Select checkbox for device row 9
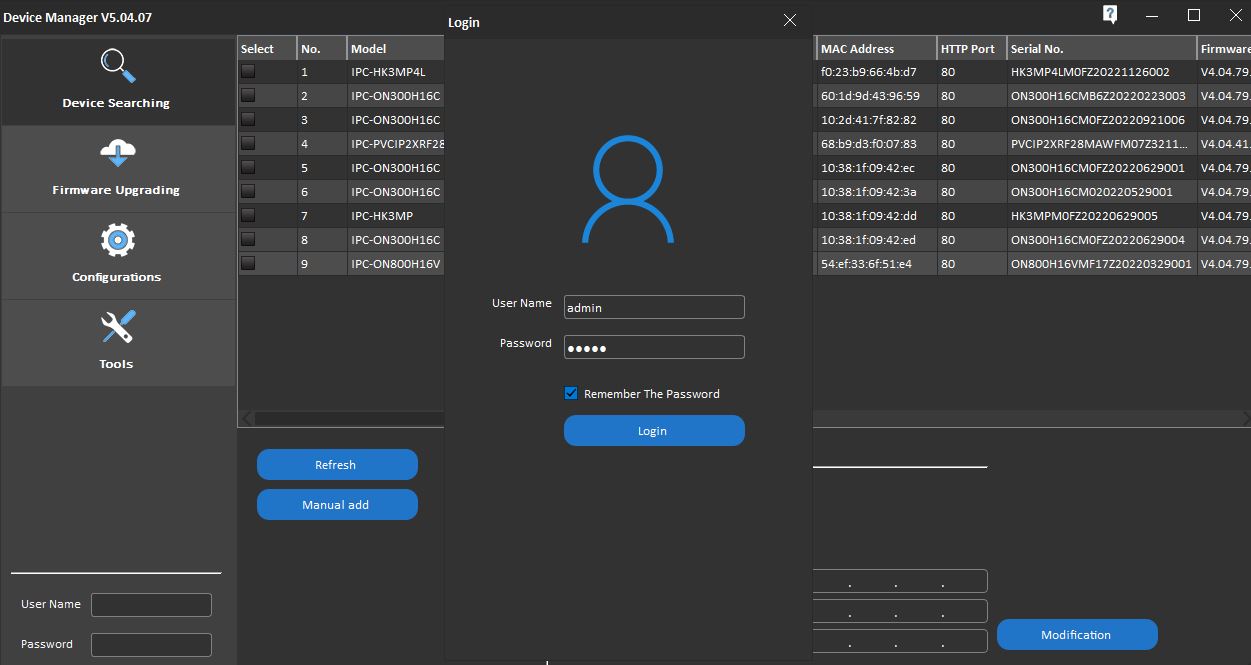 (248, 263)
